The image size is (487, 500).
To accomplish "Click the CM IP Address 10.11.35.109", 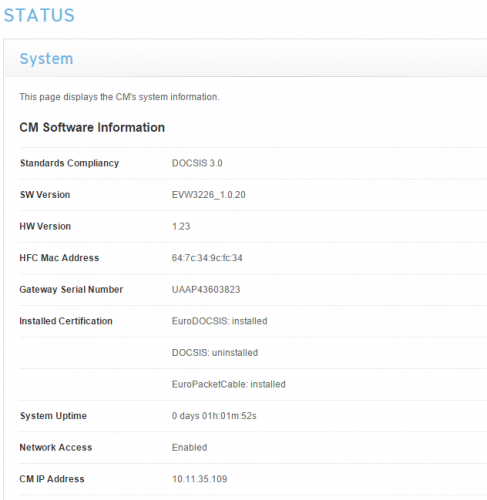I will point(199,479).
